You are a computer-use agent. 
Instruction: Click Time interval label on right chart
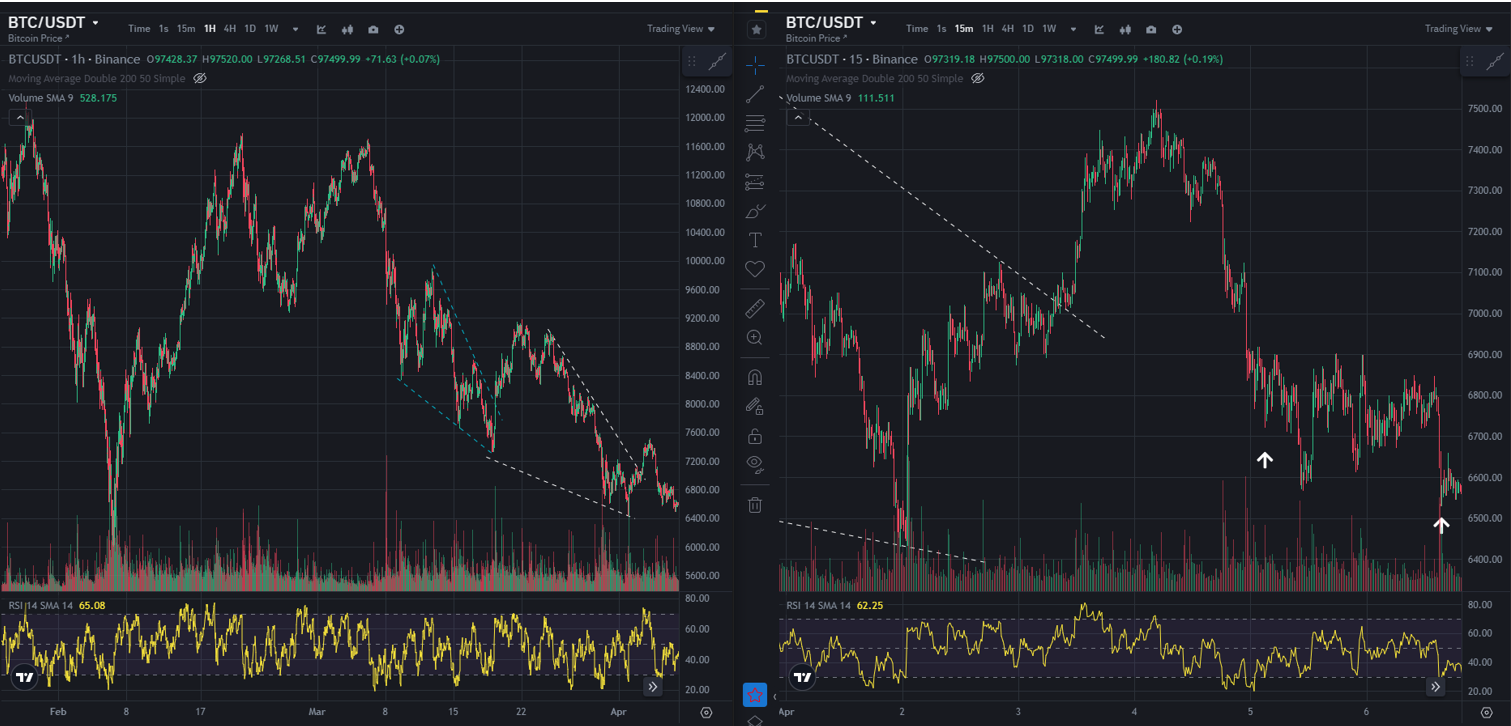[917, 29]
